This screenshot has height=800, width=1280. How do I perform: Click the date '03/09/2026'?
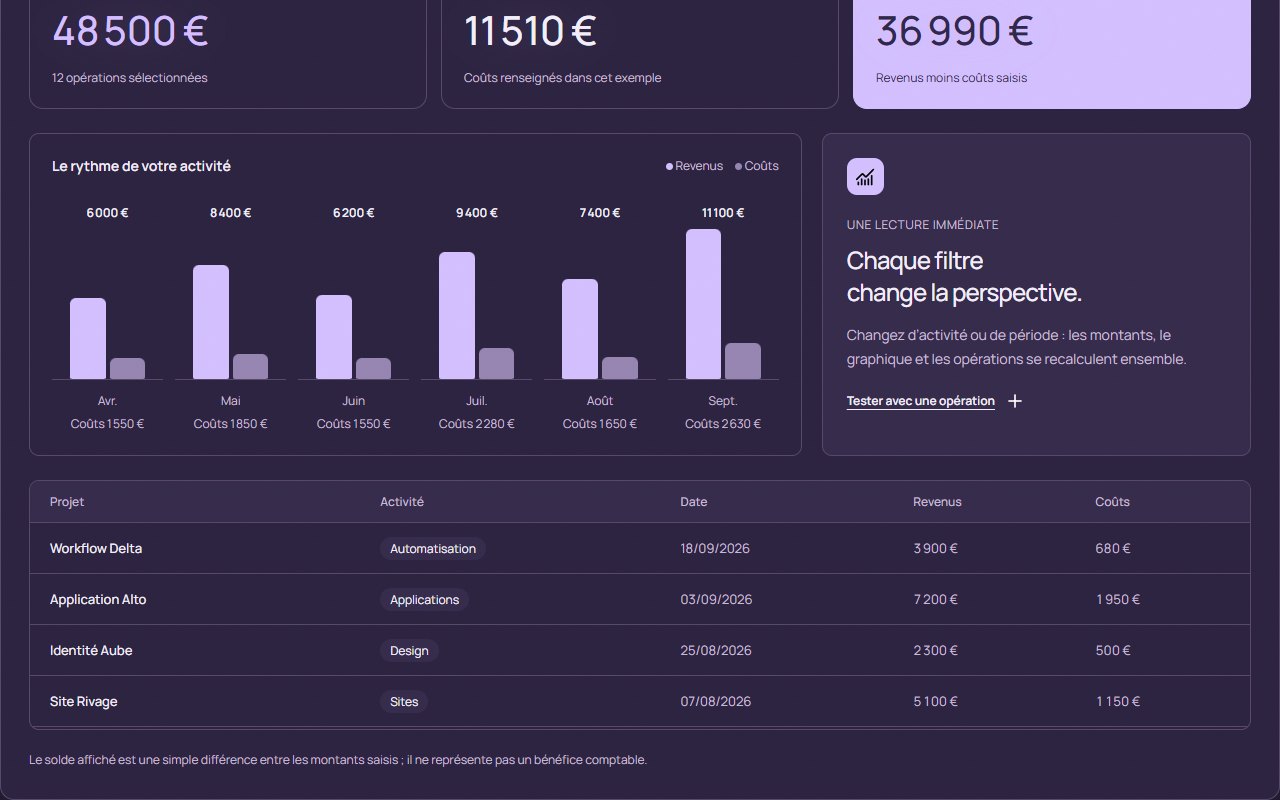(716, 599)
